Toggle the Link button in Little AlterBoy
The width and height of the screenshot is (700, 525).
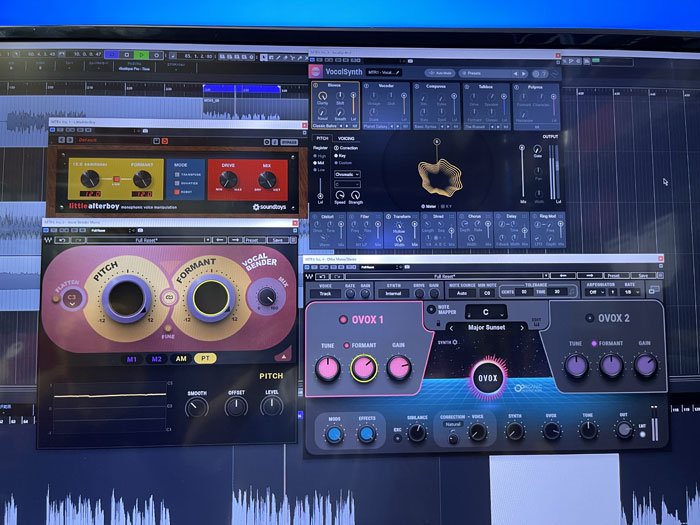point(116,179)
